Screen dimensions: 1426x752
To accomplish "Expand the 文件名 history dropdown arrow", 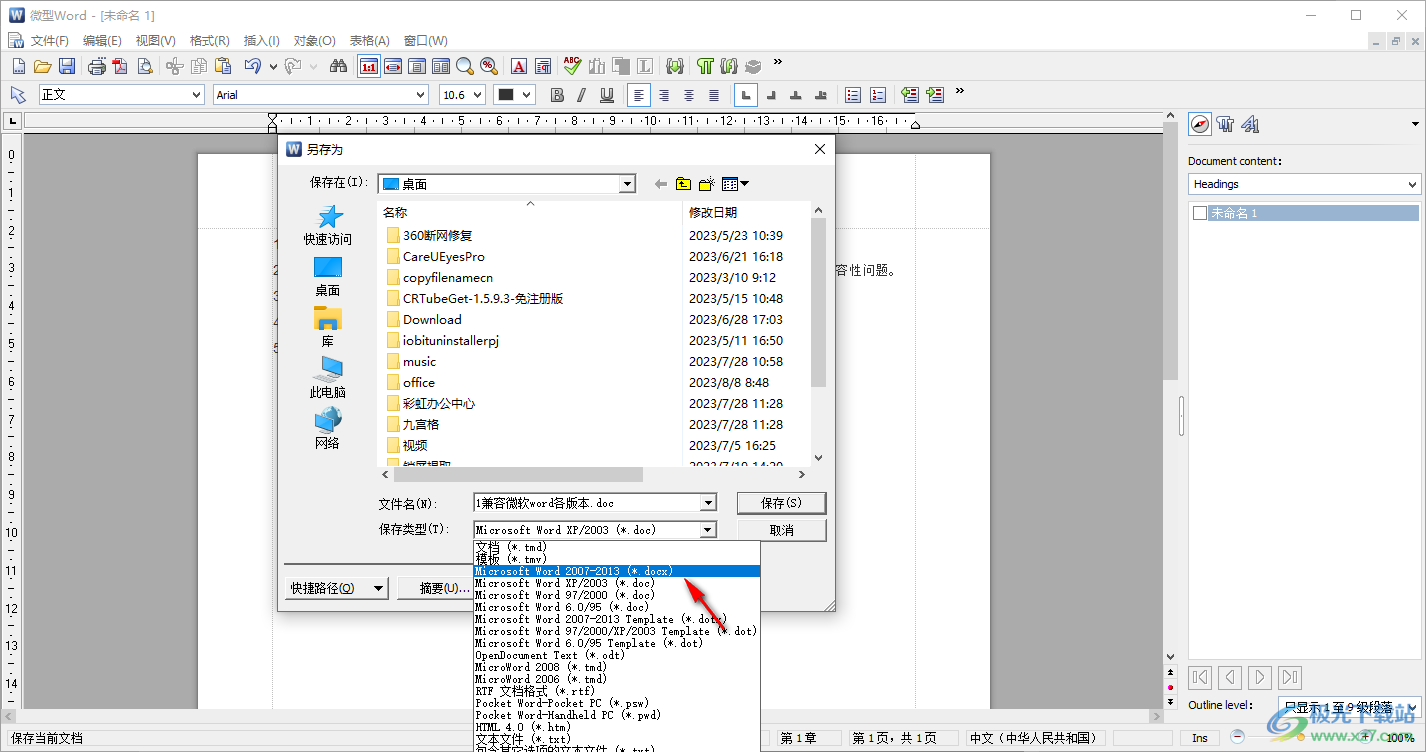I will click(708, 503).
